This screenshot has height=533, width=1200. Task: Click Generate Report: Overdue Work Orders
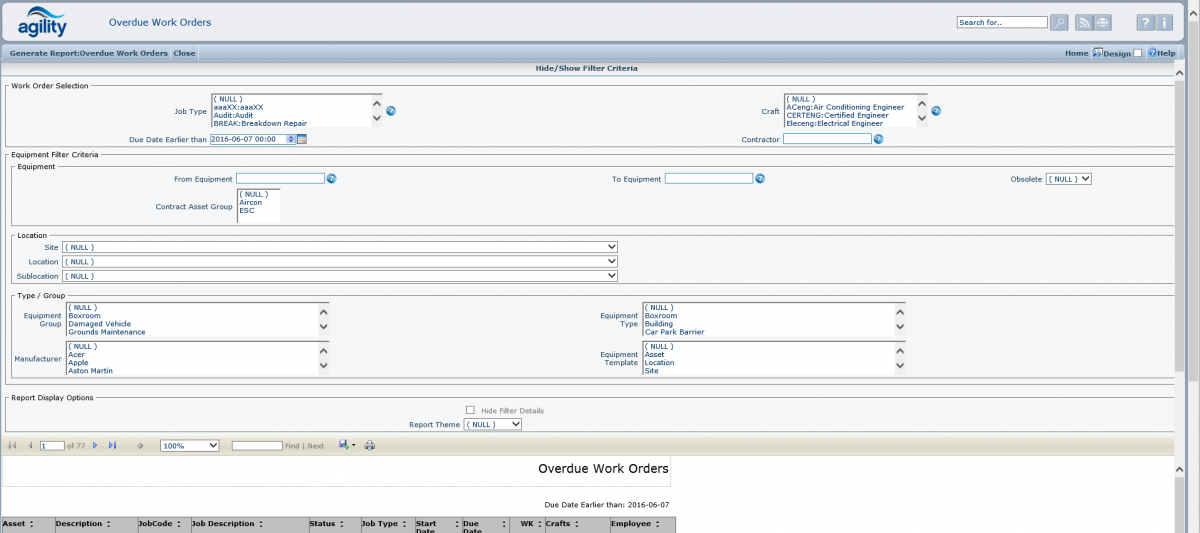pyautogui.click(x=89, y=53)
